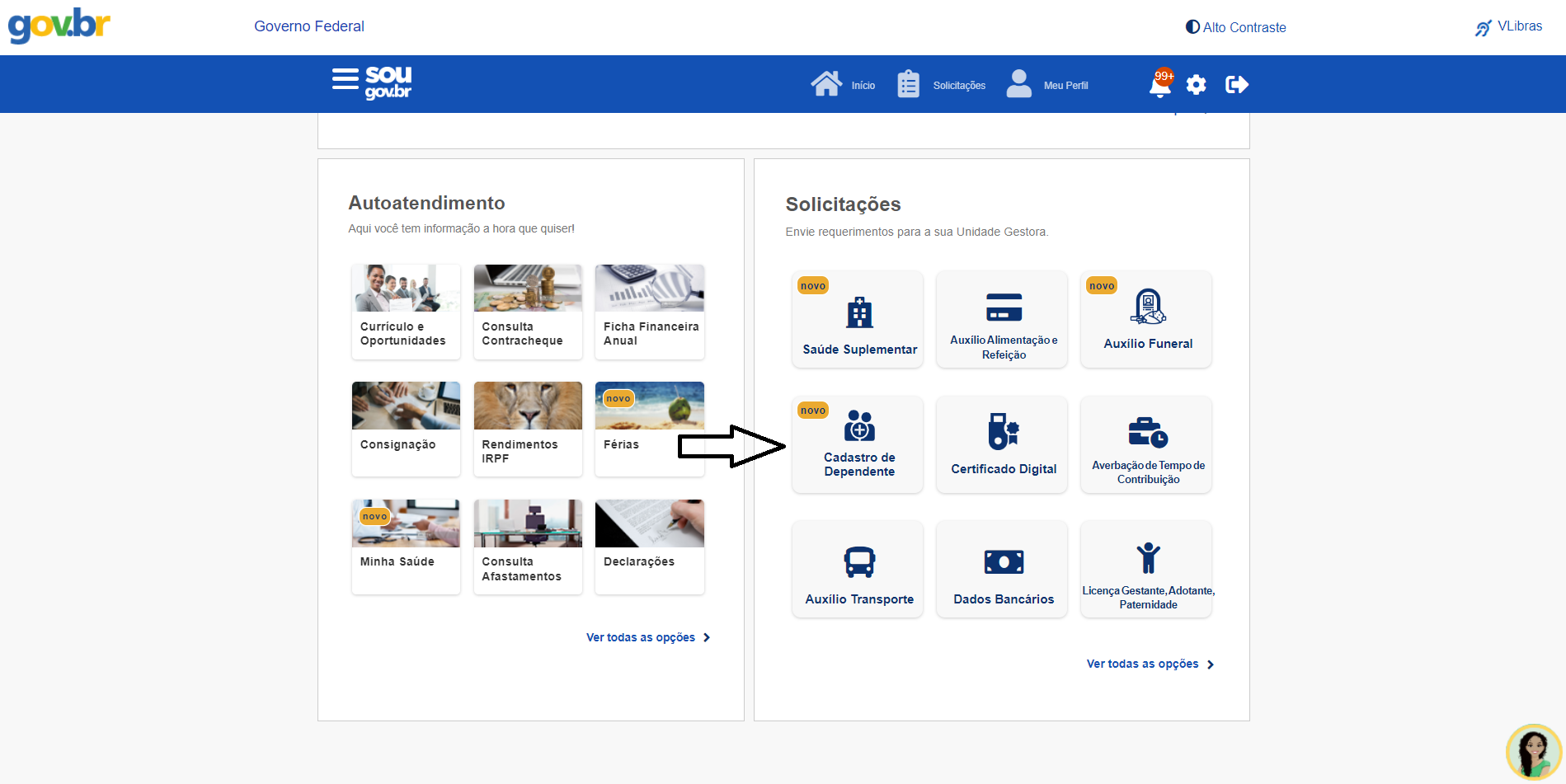
Task: Go to Início in navigation bar
Action: coord(843,84)
